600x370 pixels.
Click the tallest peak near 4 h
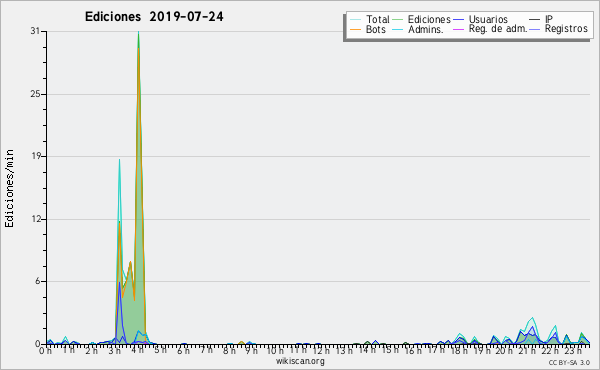point(138,32)
